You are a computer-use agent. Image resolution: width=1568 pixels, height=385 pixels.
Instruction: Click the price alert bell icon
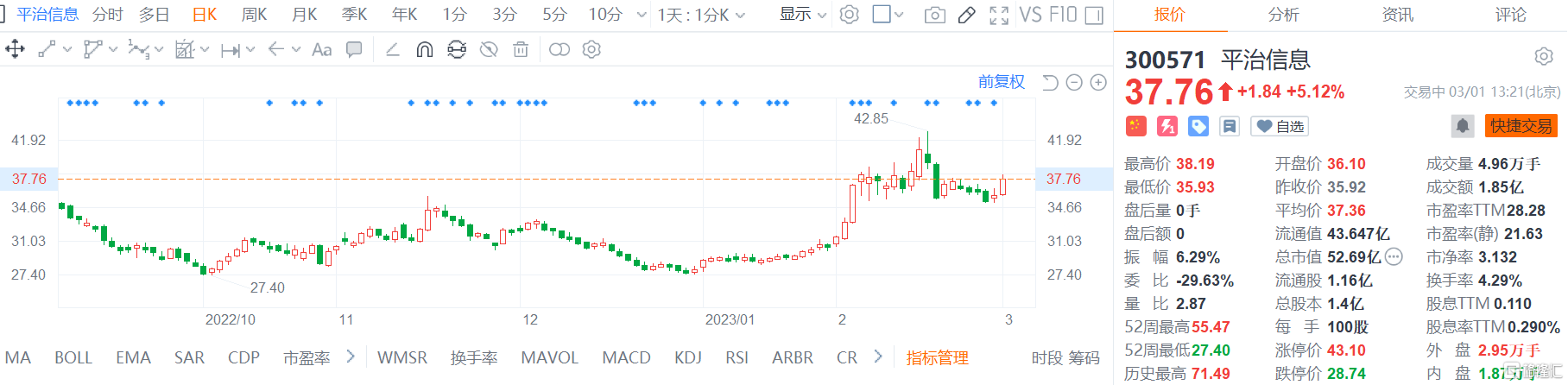pos(1462,126)
